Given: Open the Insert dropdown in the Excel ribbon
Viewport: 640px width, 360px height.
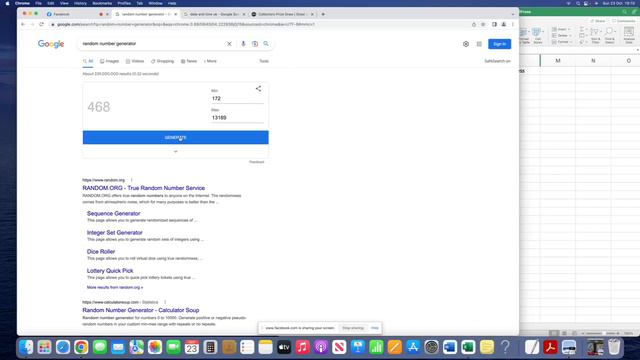Looking at the screenshot, I should tap(560, 29).
